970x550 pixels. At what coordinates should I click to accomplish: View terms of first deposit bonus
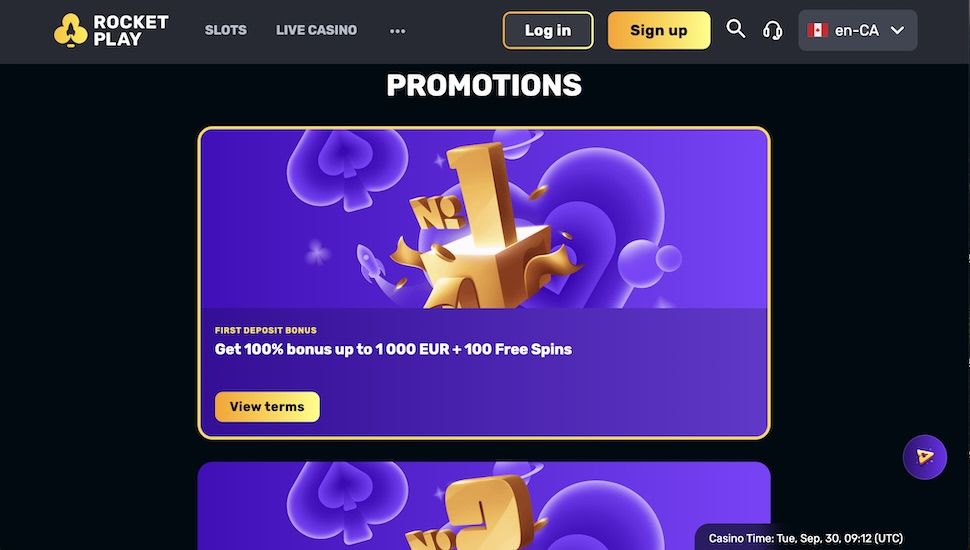(267, 407)
